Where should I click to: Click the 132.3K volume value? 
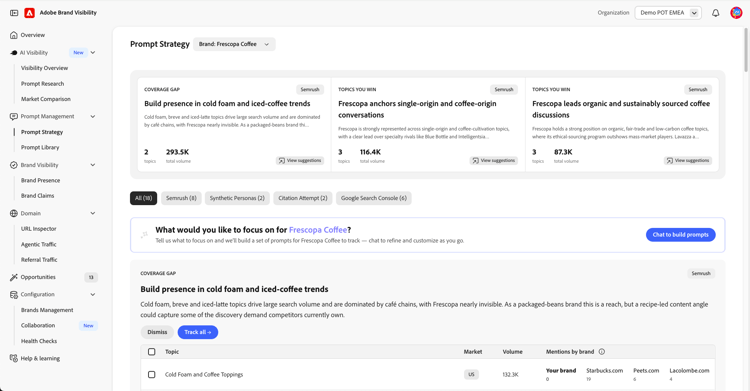tap(510, 375)
